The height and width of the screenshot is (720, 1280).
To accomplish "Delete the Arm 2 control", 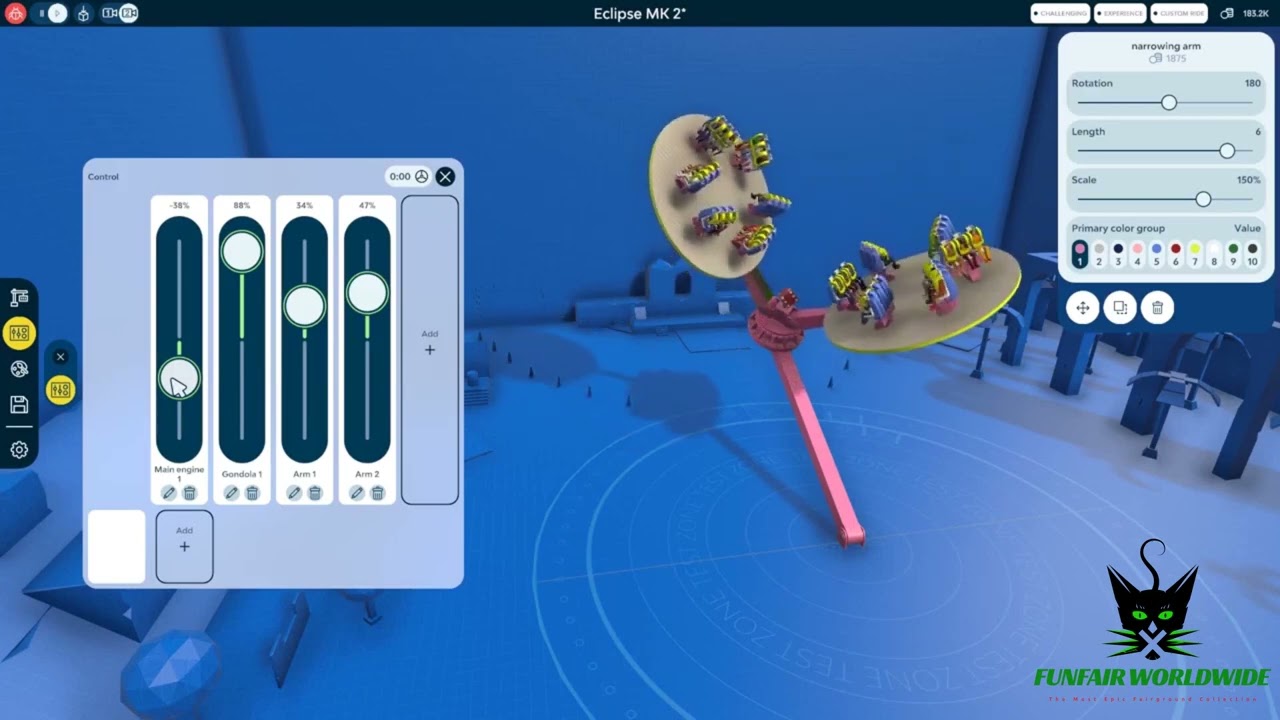I will (x=378, y=493).
